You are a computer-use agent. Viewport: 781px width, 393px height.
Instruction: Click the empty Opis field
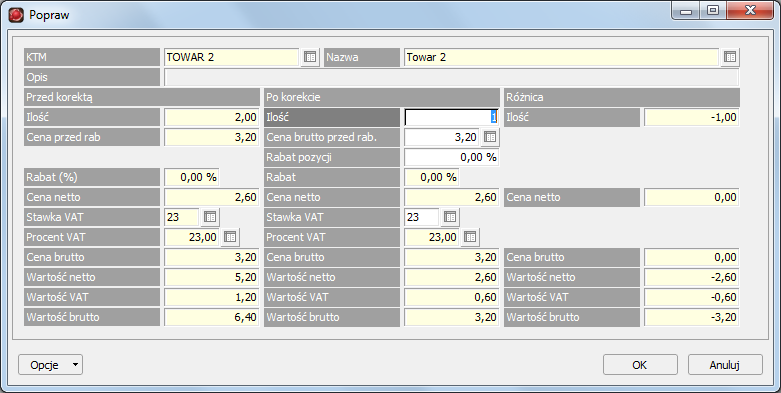tap(452, 77)
